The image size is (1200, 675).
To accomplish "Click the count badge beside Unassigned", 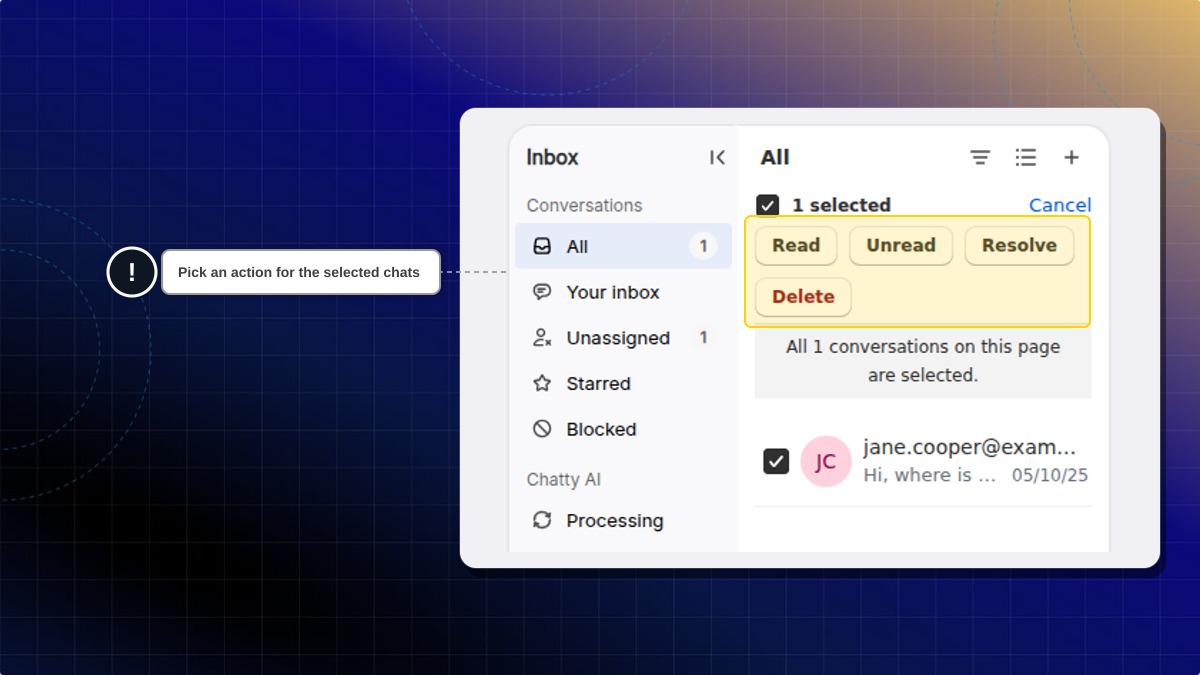I will point(703,338).
